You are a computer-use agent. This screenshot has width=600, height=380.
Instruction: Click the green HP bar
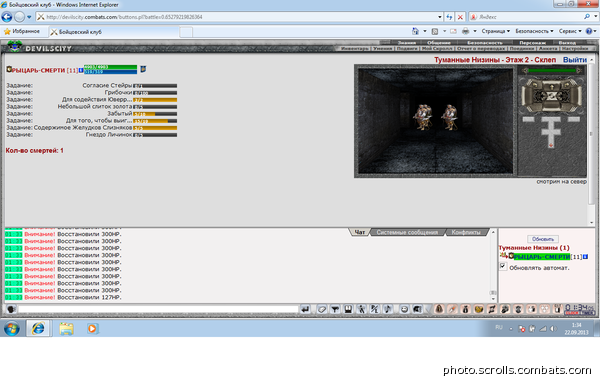(x=110, y=67)
